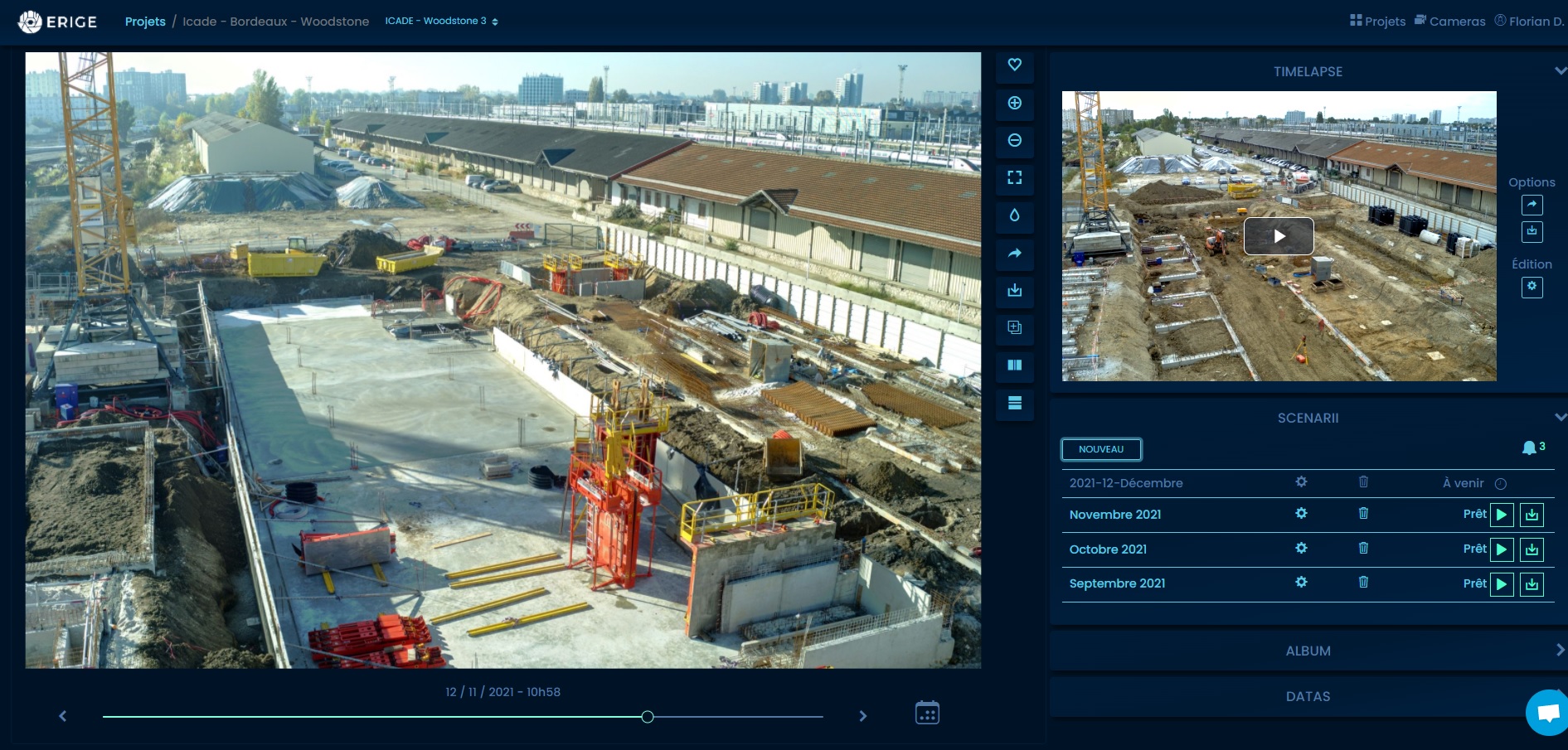Open the calendar date picker
This screenshot has height=750, width=1568.
tap(927, 713)
